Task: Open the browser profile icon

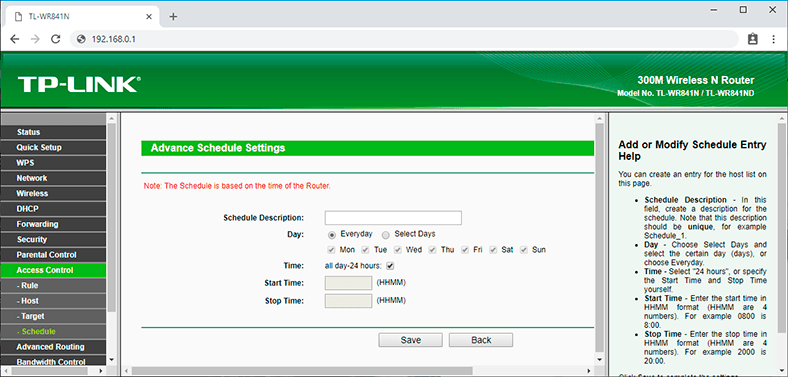Action: click(x=752, y=39)
